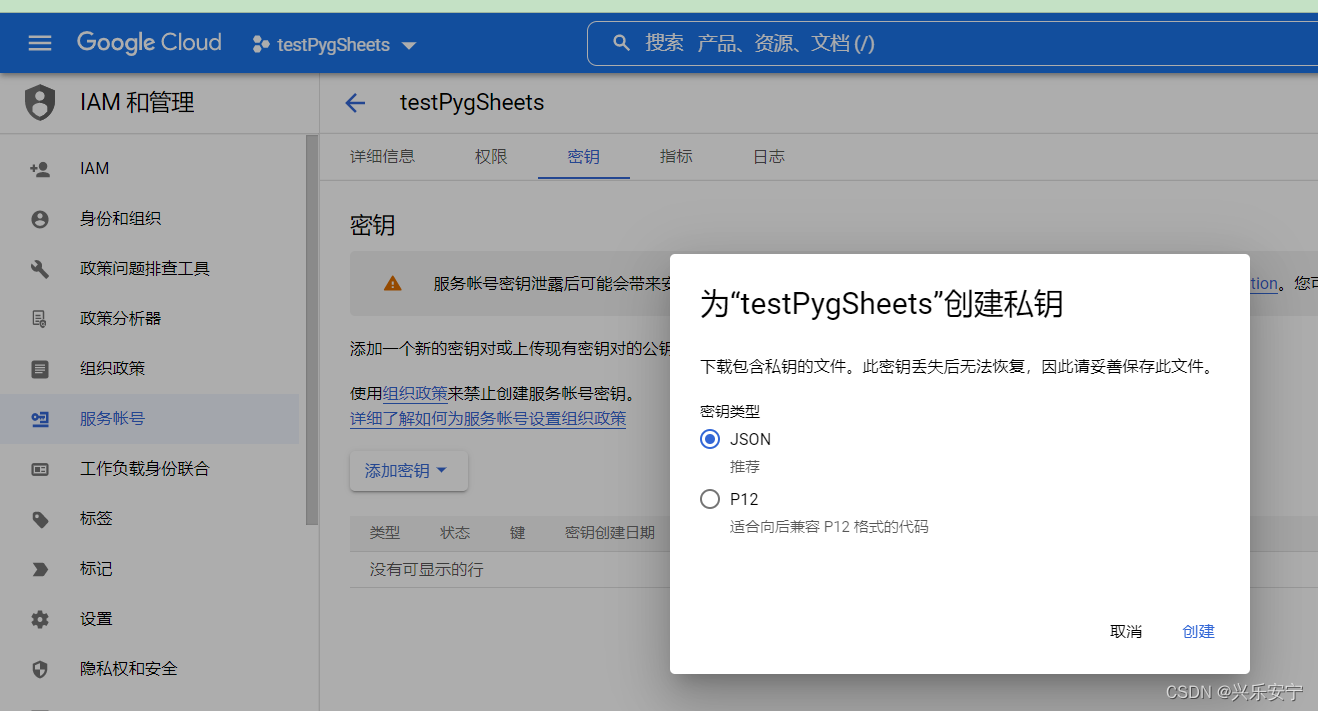The height and width of the screenshot is (711, 1318).
Task: Click the 创建 (Create) button
Action: coord(1197,631)
